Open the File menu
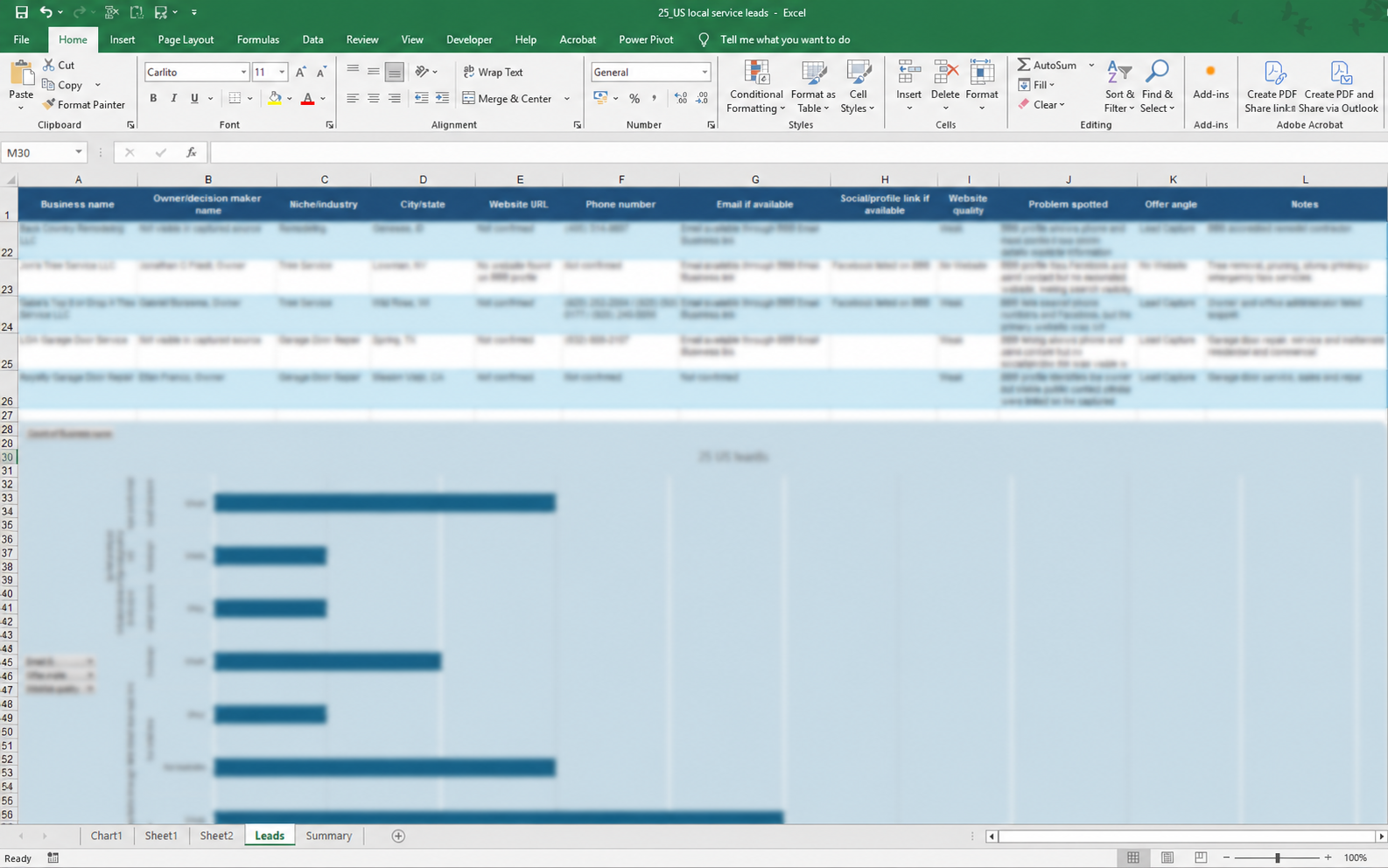 22,39
